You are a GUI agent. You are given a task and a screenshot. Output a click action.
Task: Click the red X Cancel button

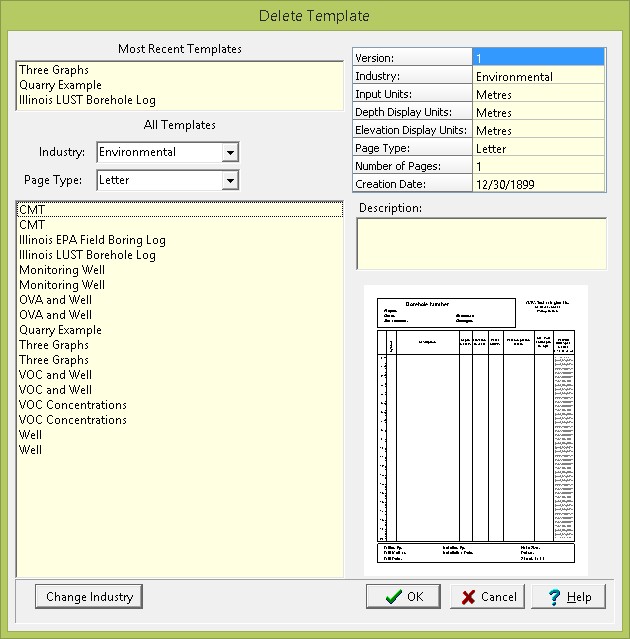487,597
